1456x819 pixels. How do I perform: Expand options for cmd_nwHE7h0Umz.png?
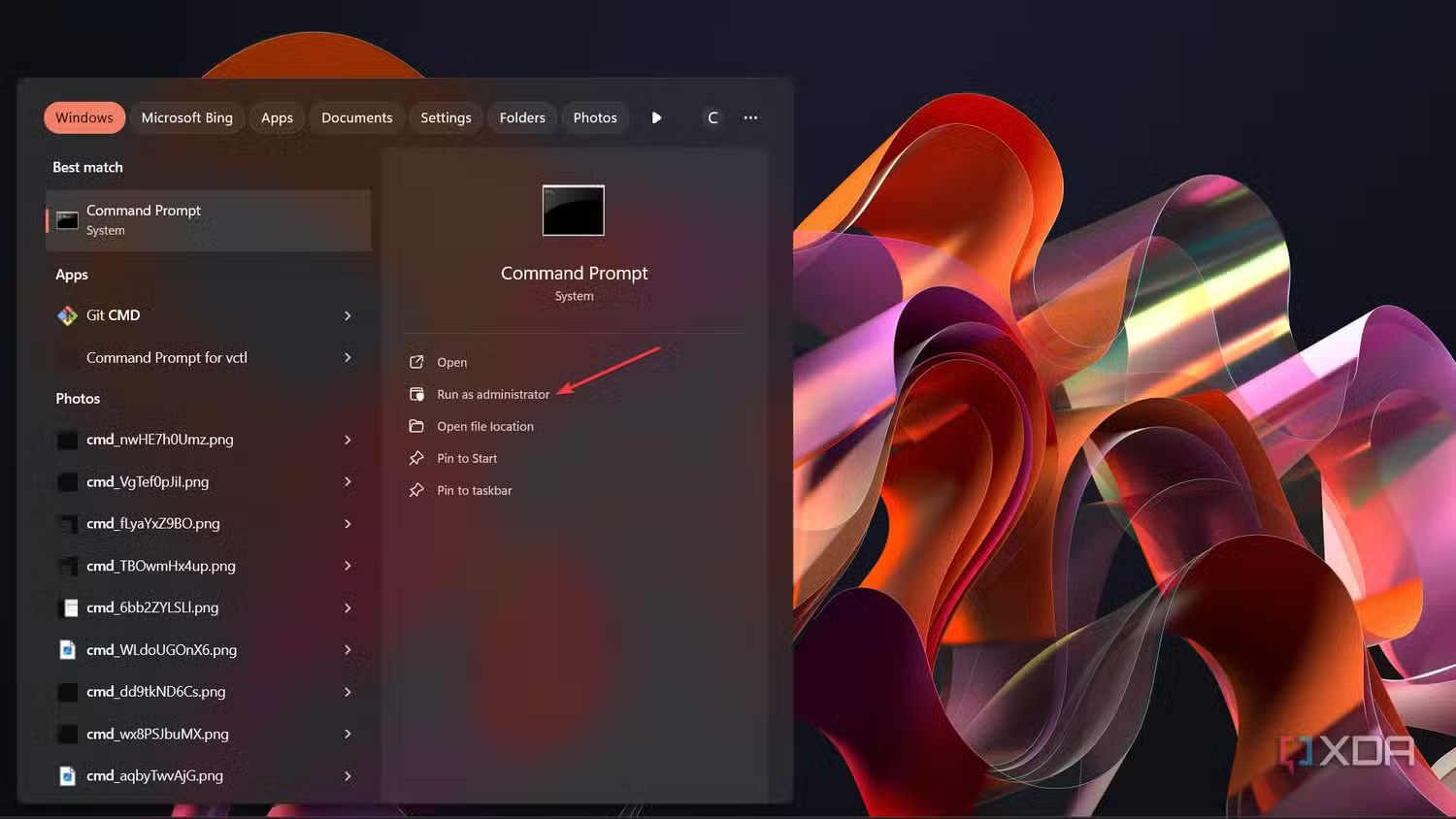coord(347,440)
